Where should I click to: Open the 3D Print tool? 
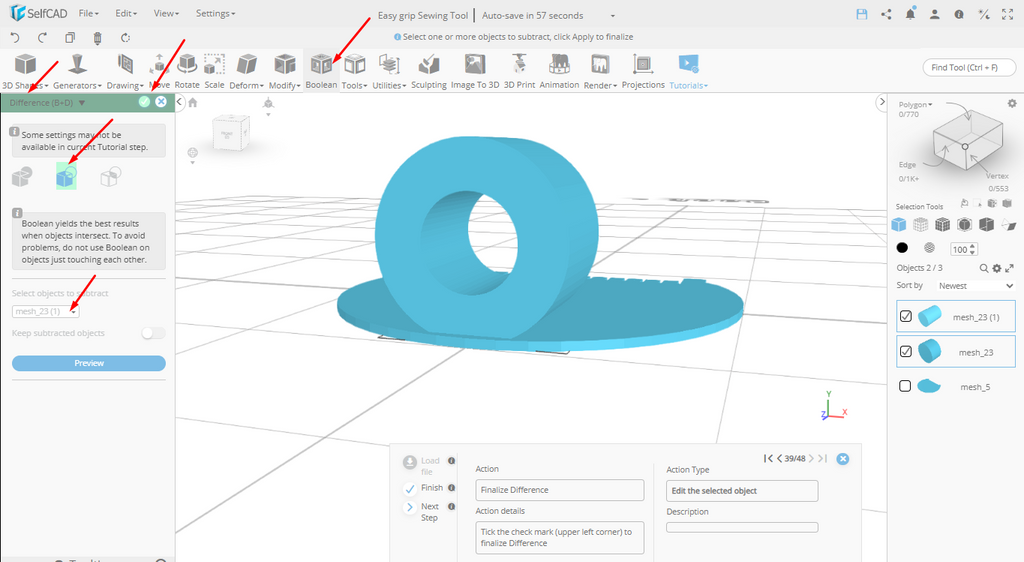519,72
